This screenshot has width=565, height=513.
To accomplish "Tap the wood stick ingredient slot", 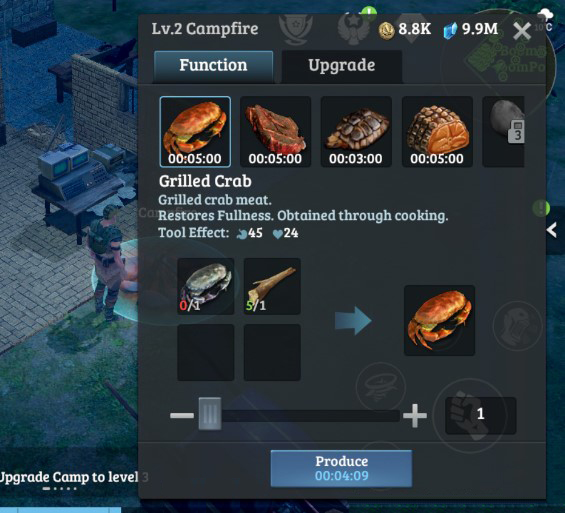I will pos(272,286).
